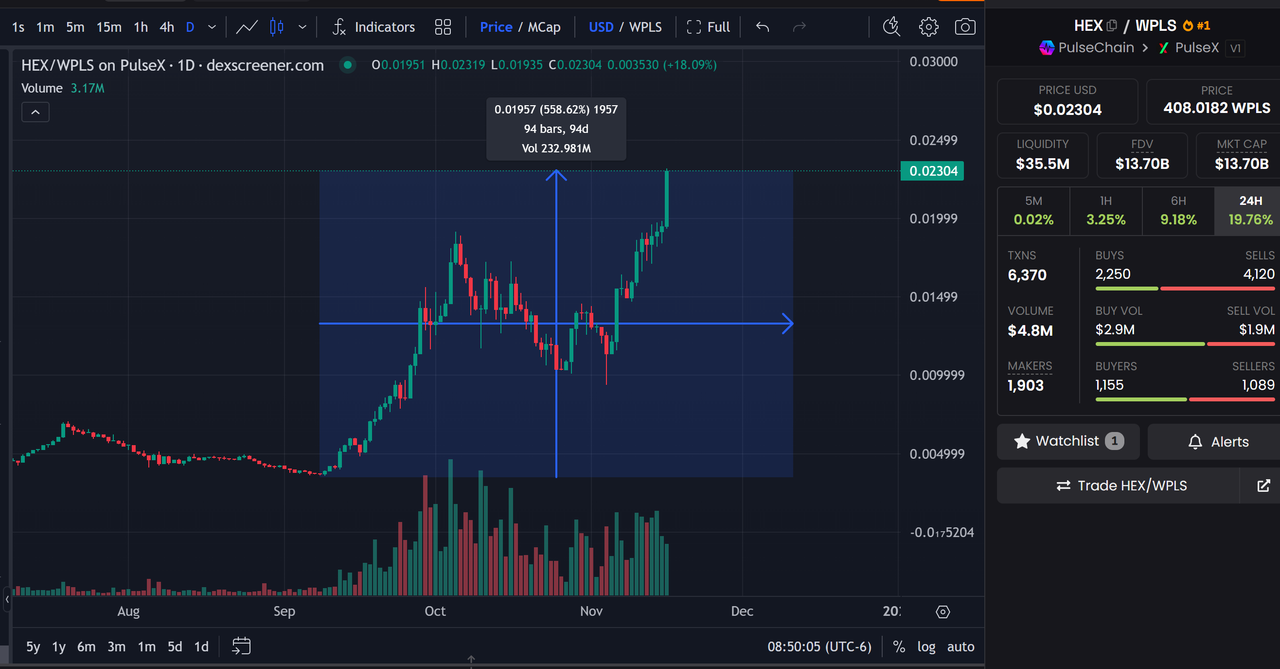This screenshot has width=1280, height=669.
Task: Switch chart denomination to WPLS
Action: coord(645,27)
